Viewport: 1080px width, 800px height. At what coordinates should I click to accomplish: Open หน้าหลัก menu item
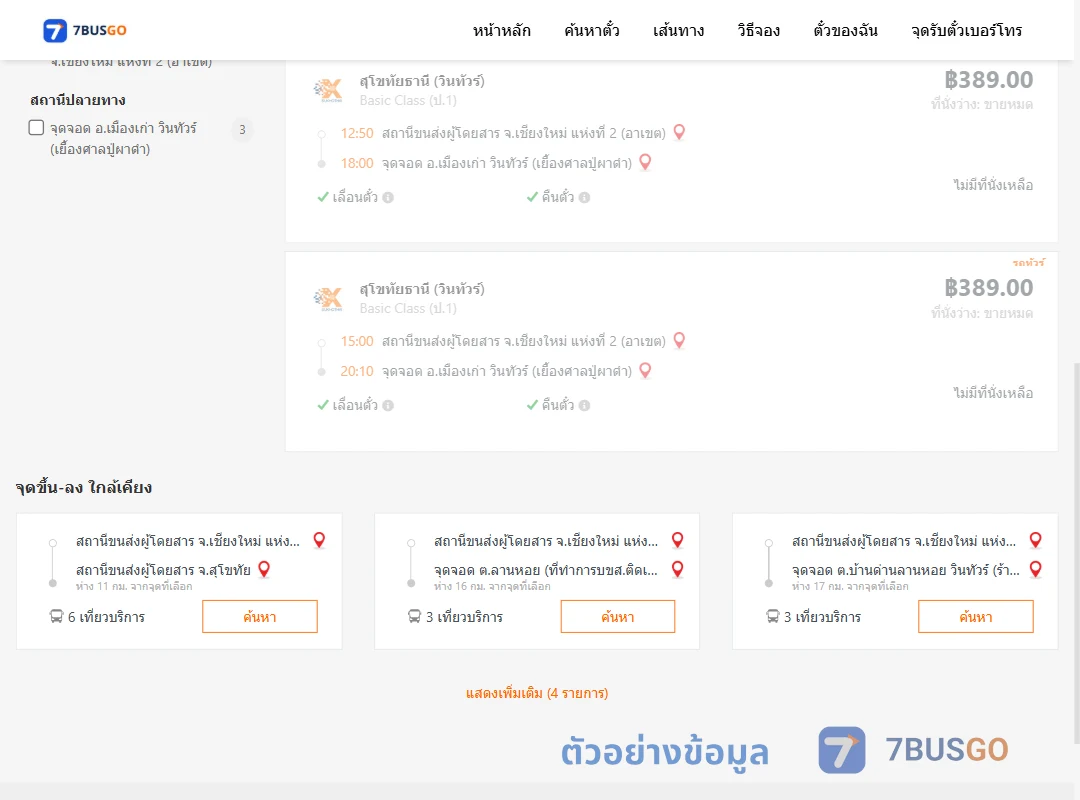tap(502, 30)
